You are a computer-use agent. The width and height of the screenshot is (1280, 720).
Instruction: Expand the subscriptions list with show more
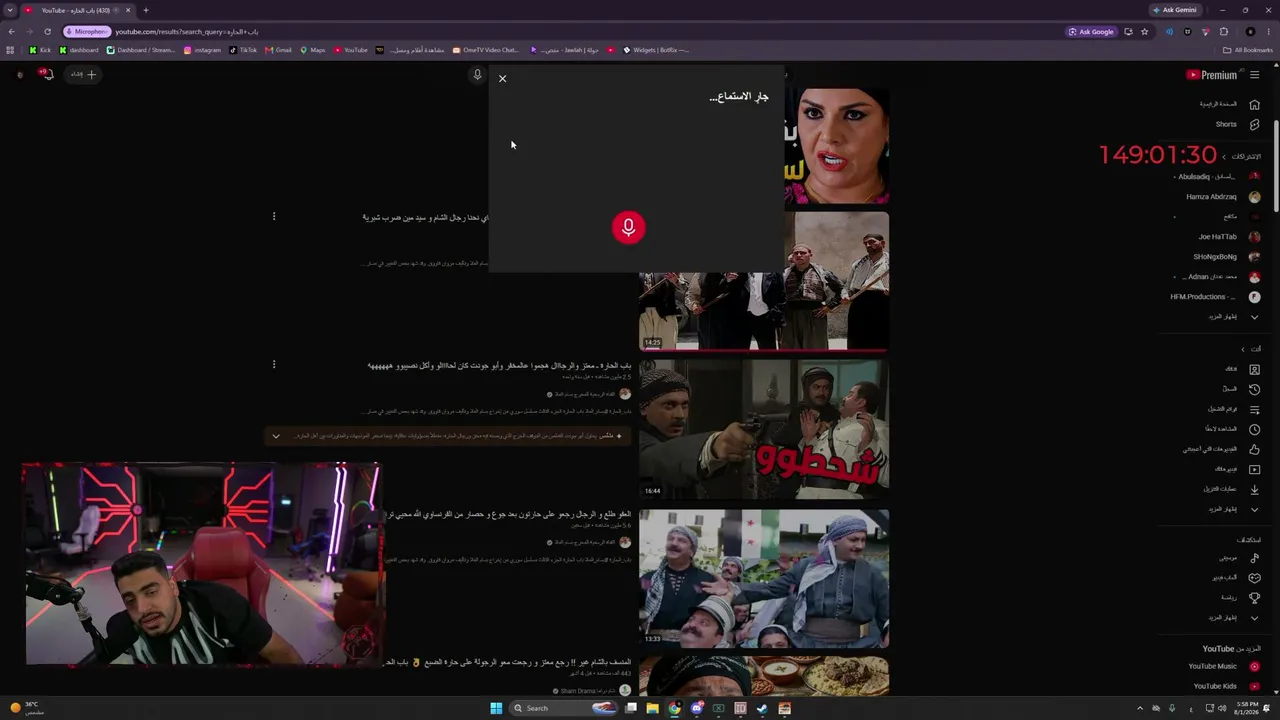1234,317
